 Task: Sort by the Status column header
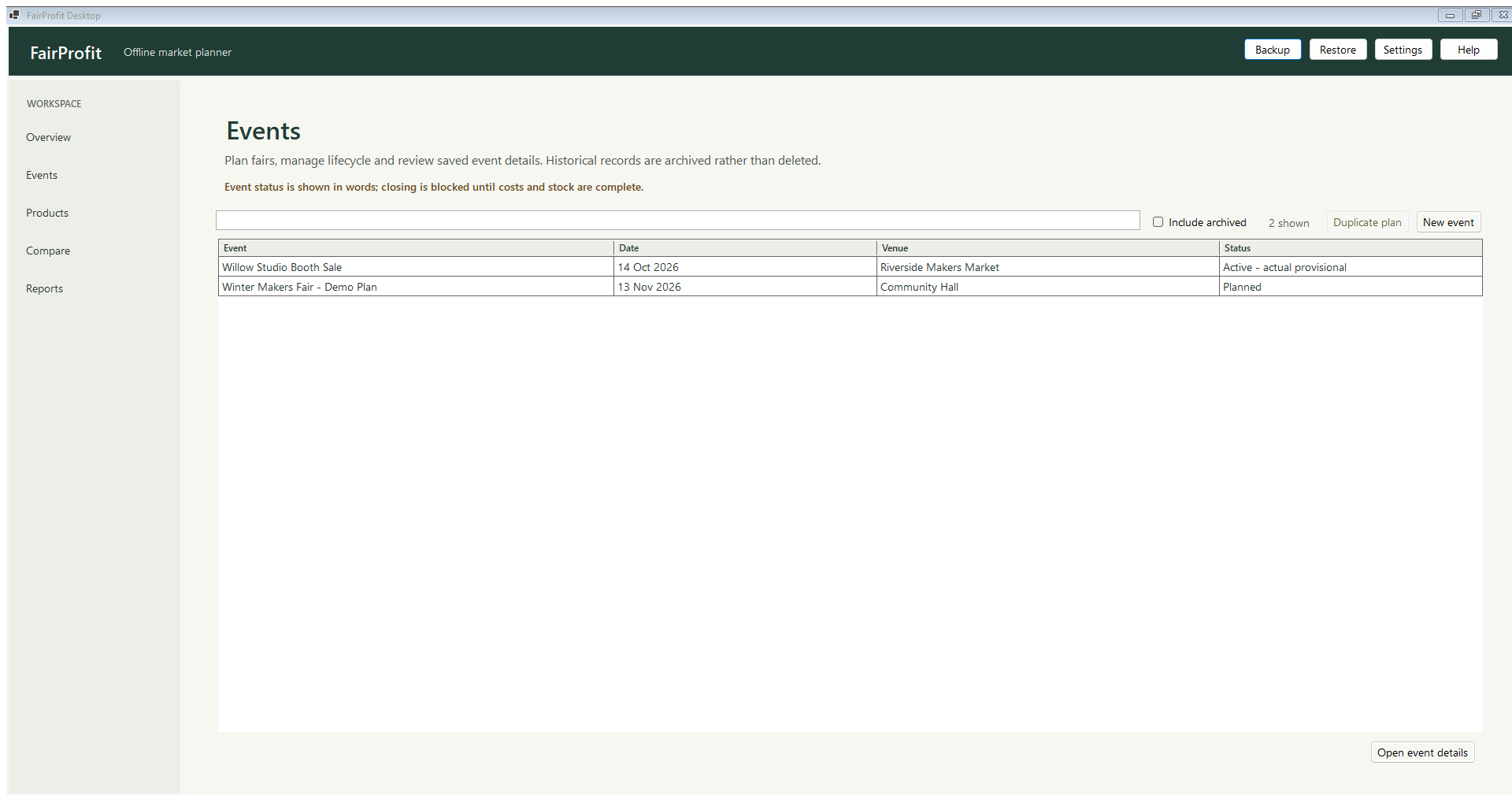point(1351,248)
